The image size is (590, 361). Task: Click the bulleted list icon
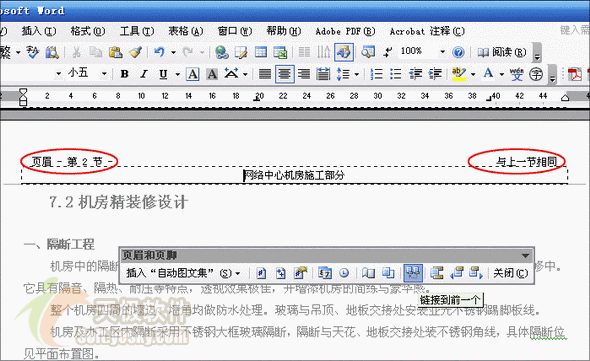396,74
